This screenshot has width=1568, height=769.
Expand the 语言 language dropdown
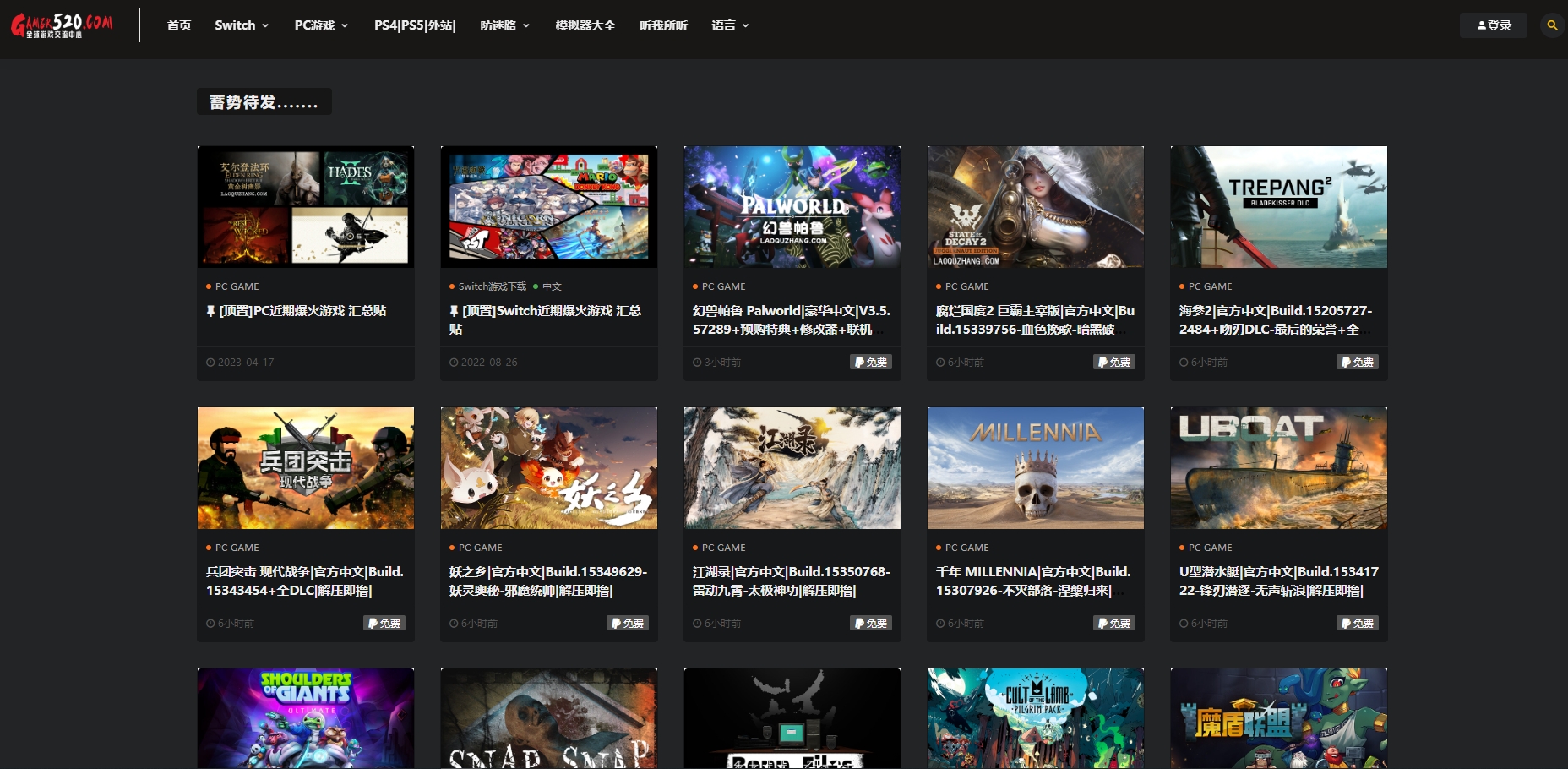pos(730,25)
